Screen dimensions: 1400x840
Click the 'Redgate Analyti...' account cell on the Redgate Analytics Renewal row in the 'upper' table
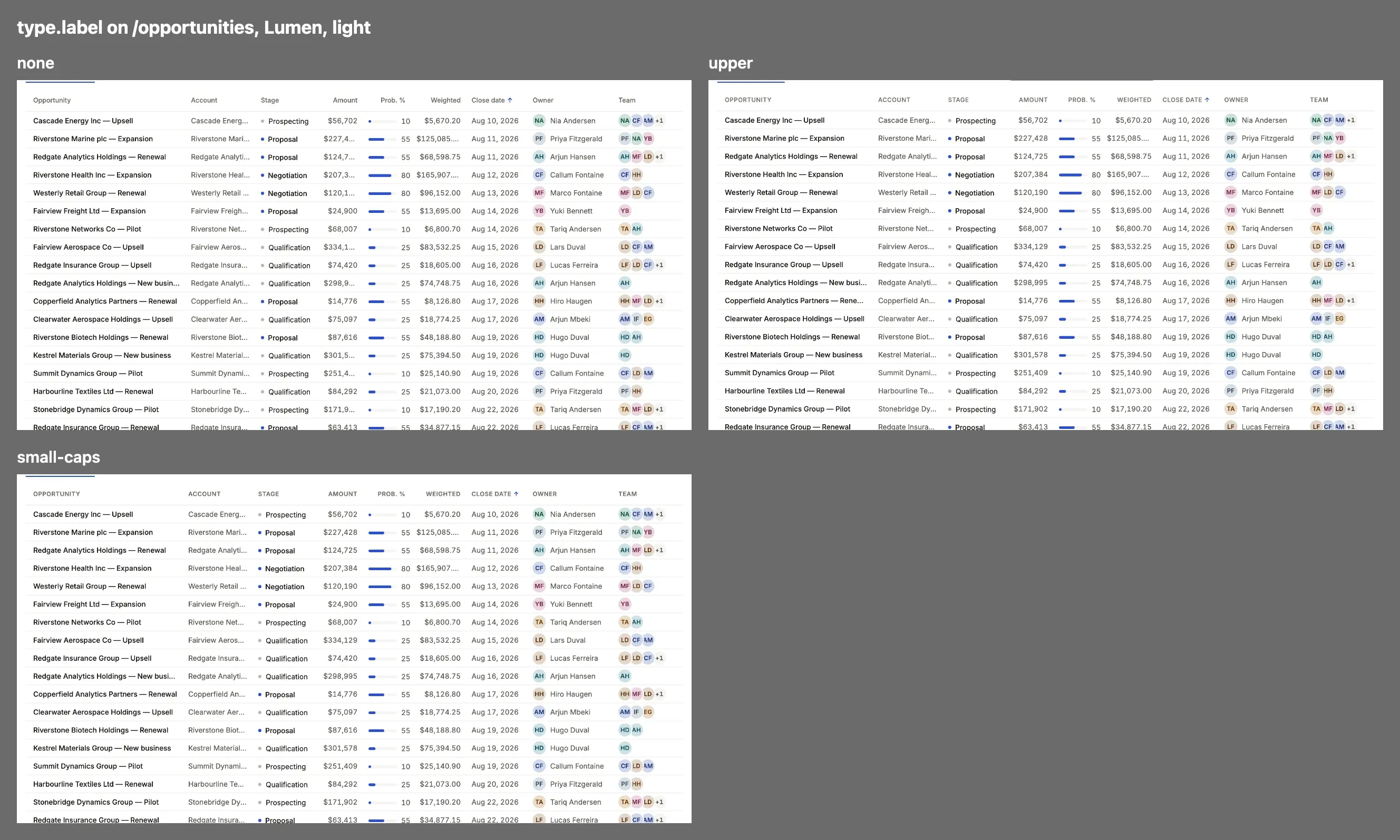coord(907,156)
